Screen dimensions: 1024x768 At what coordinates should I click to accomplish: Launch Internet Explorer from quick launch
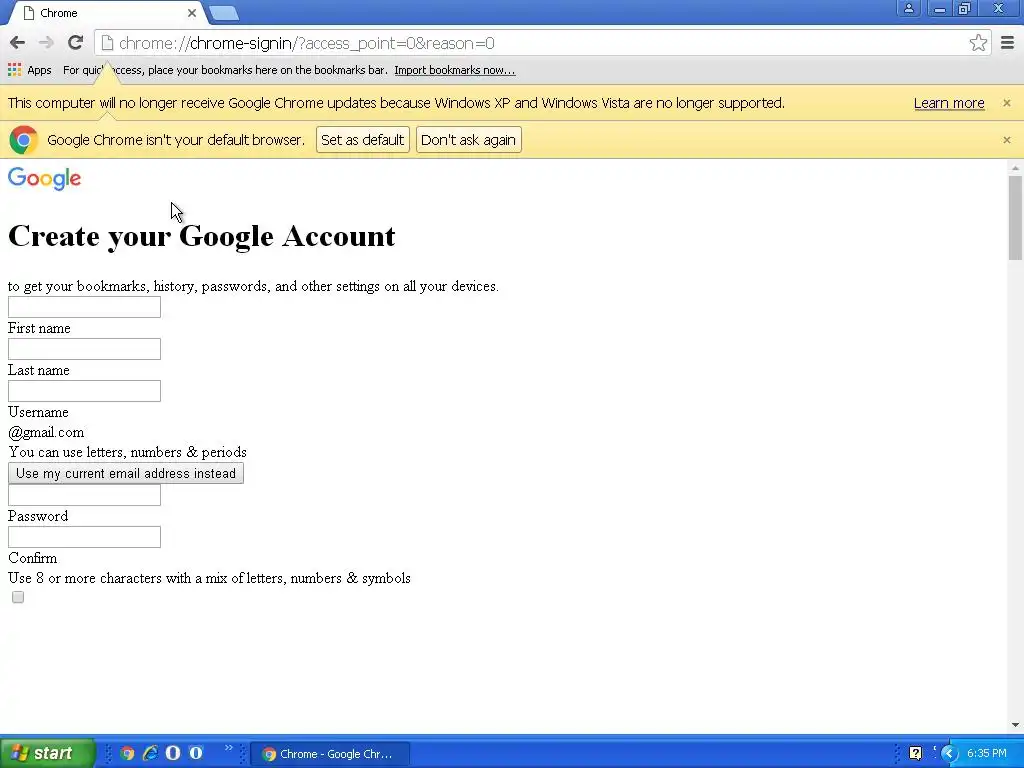[150, 753]
